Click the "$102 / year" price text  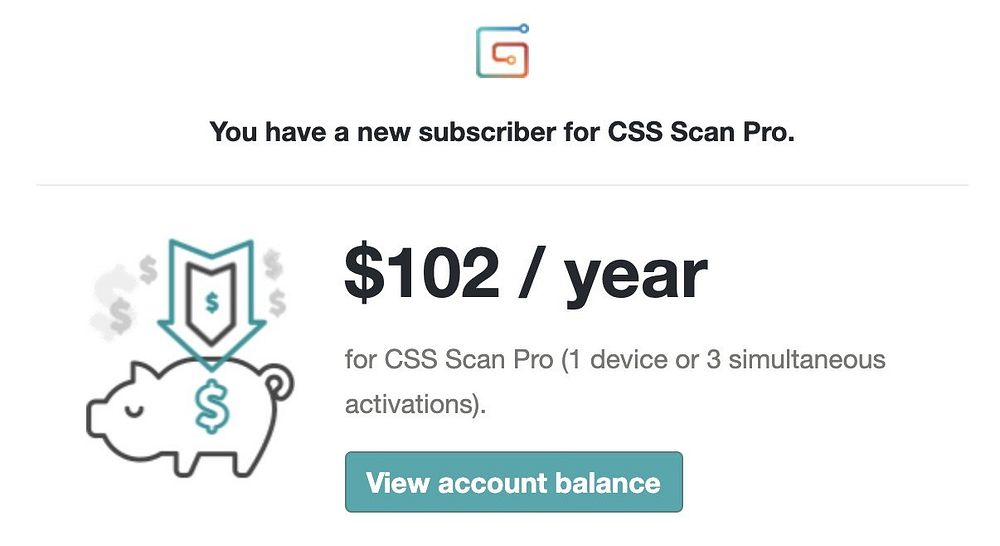click(526, 274)
